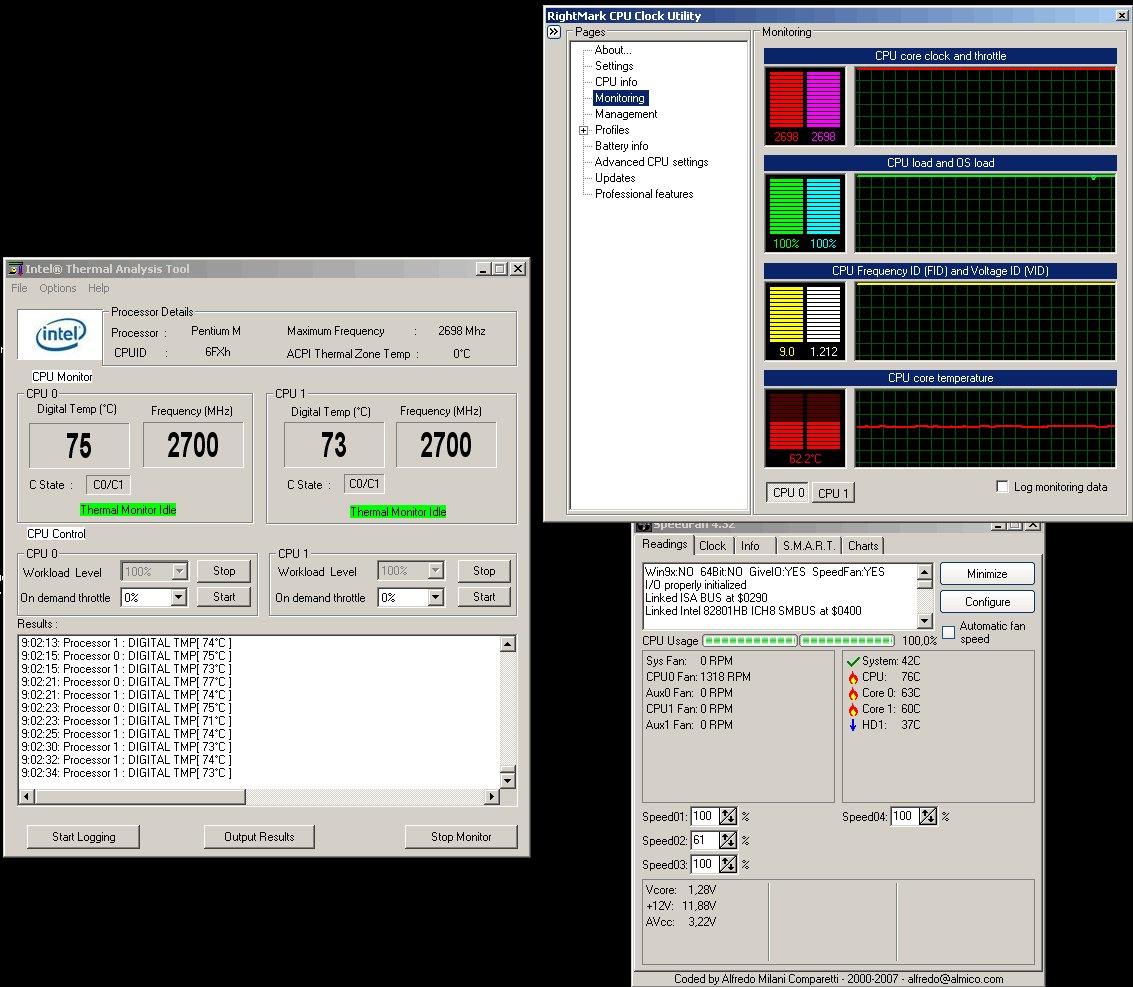Open the Options menu in Thermal Analysis Tool

pos(58,288)
